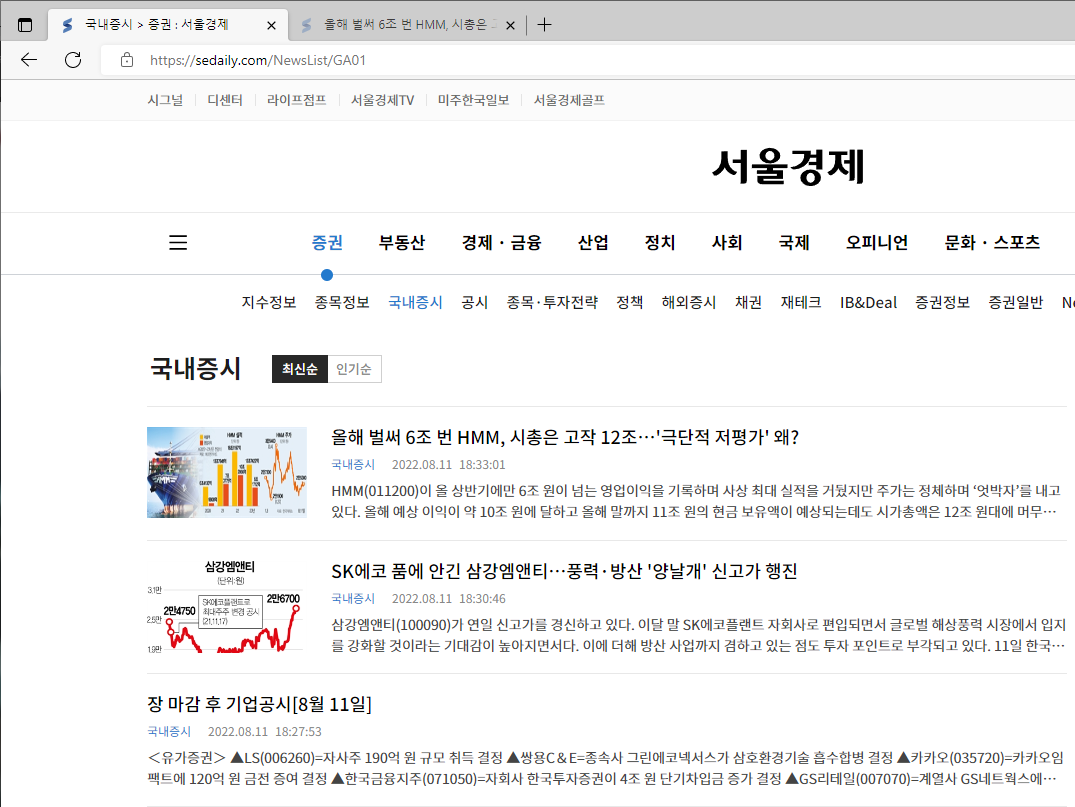Select the 경제 · 금융 main menu
This screenshot has width=1075, height=807.
[501, 242]
